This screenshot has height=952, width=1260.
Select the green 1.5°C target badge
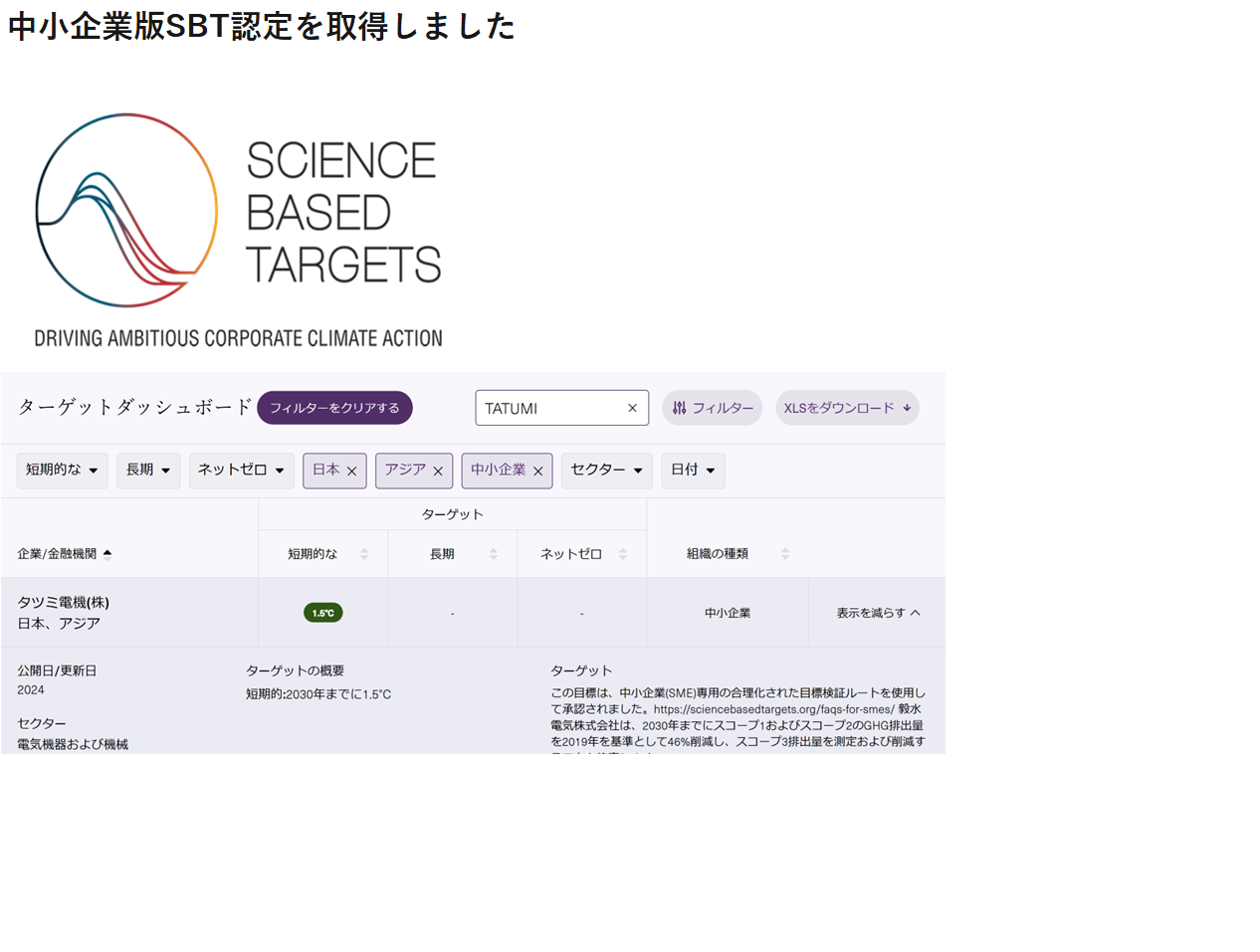(x=322, y=613)
